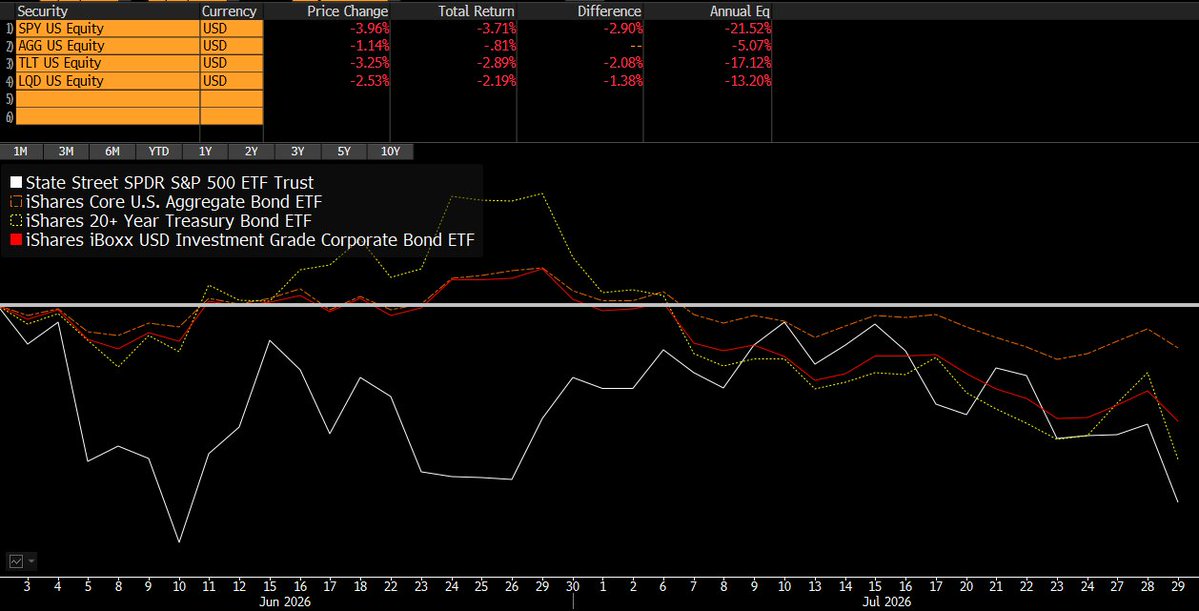This screenshot has height=611, width=1199.
Task: Click the Price Change column header
Action: click(347, 11)
